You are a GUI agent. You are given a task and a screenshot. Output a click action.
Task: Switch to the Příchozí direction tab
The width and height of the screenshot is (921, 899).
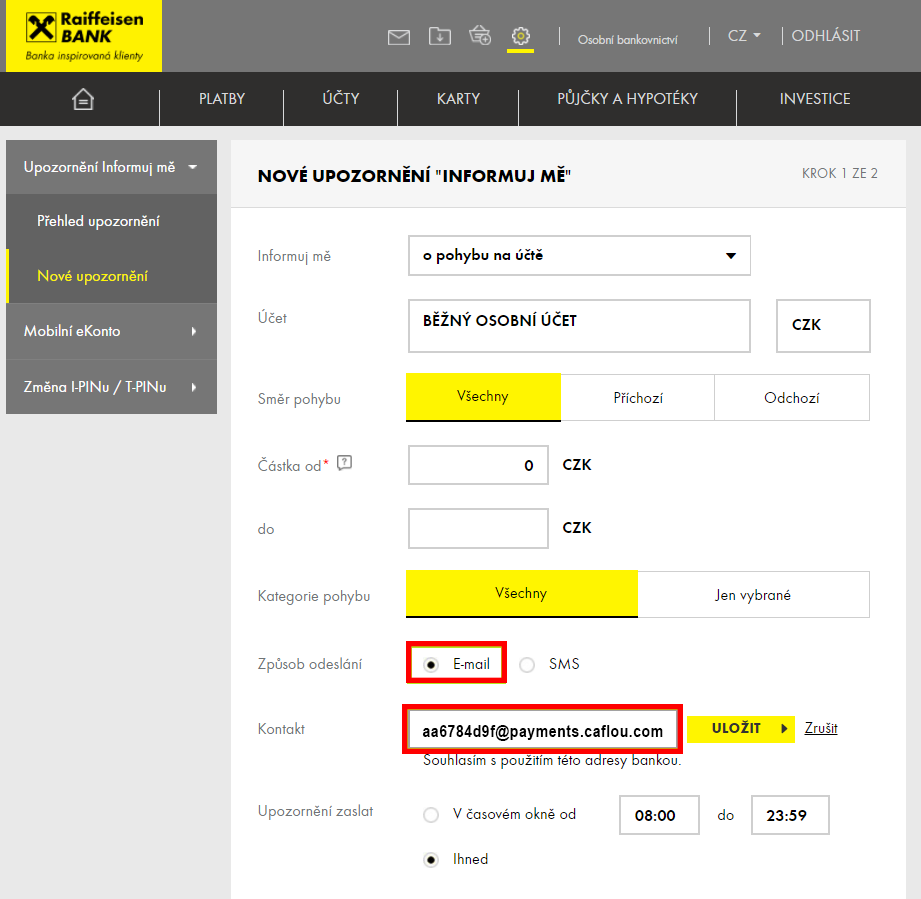click(638, 398)
